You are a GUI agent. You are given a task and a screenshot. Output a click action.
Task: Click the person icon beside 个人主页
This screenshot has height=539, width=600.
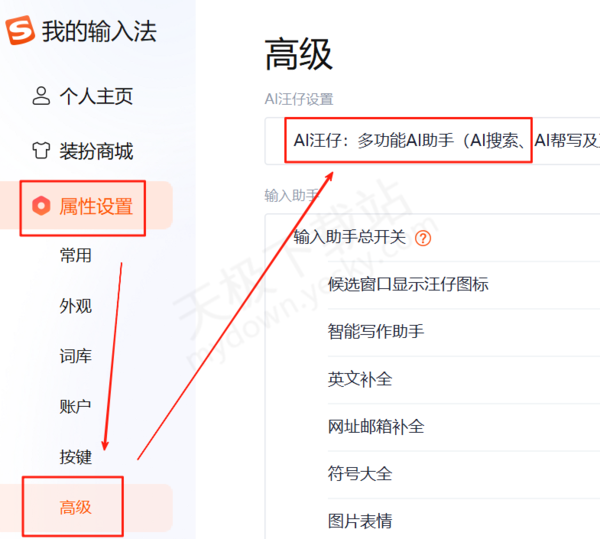[x=41, y=96]
